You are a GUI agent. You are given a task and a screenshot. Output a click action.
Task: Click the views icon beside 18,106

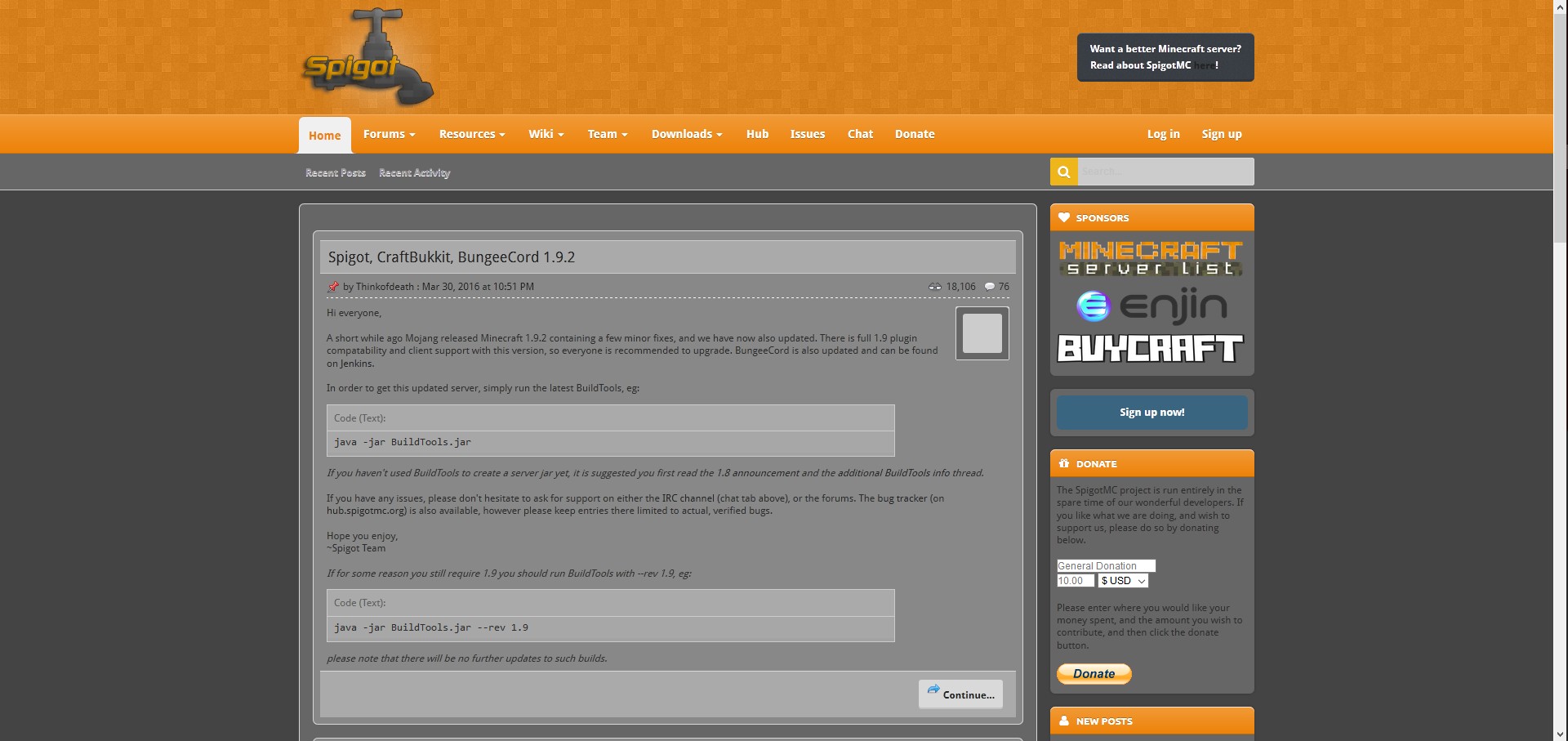coord(935,287)
